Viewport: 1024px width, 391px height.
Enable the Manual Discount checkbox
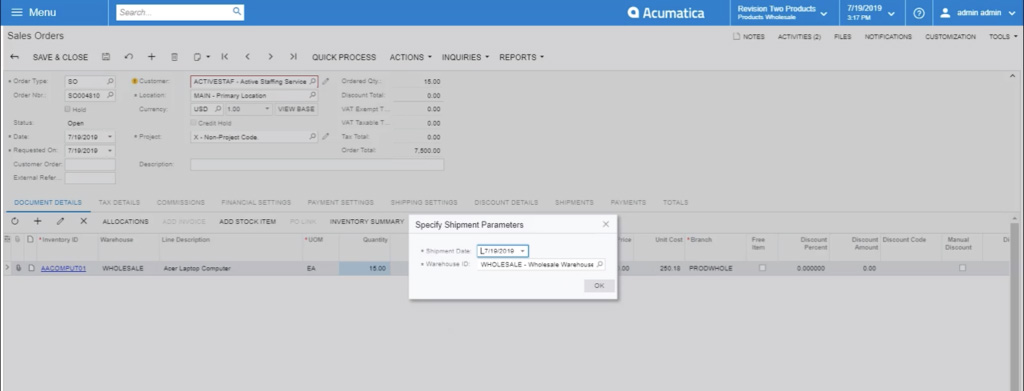pyautogui.click(x=962, y=268)
